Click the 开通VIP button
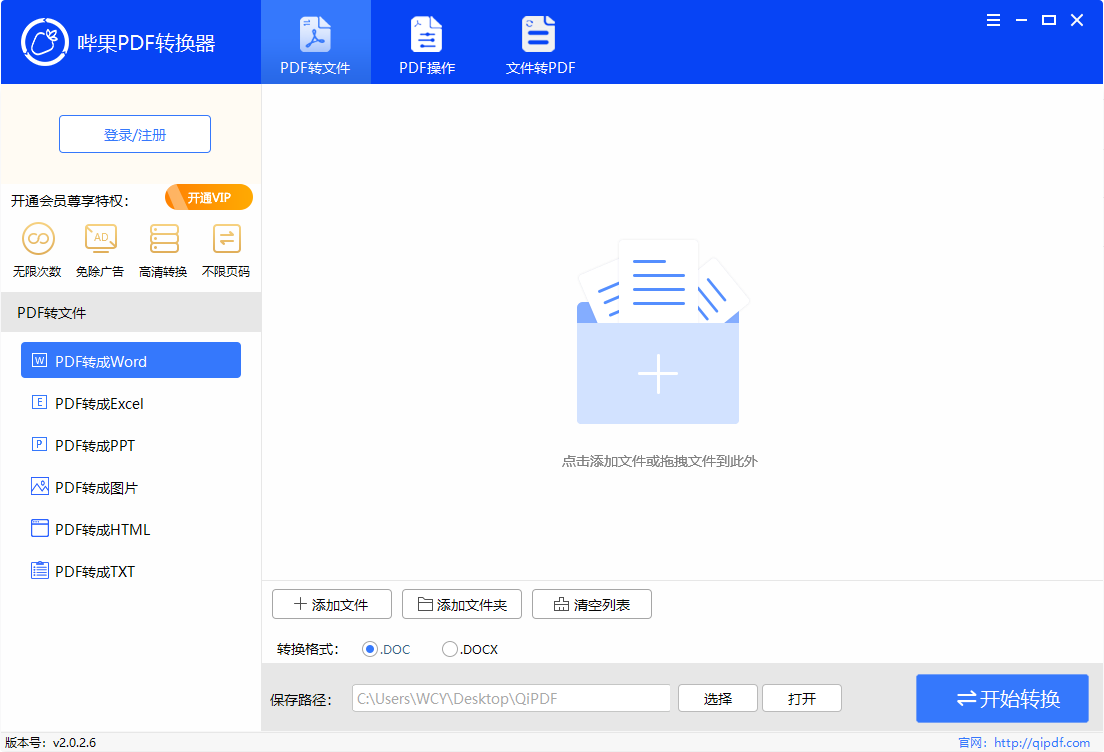1104x752 pixels. [x=208, y=197]
